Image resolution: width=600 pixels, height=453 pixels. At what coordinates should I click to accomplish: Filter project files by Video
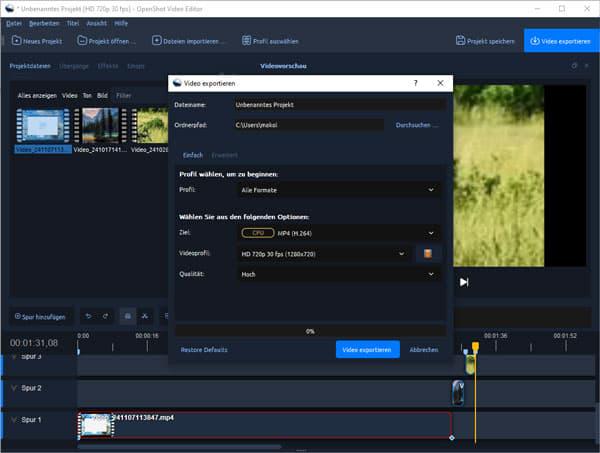pos(70,95)
